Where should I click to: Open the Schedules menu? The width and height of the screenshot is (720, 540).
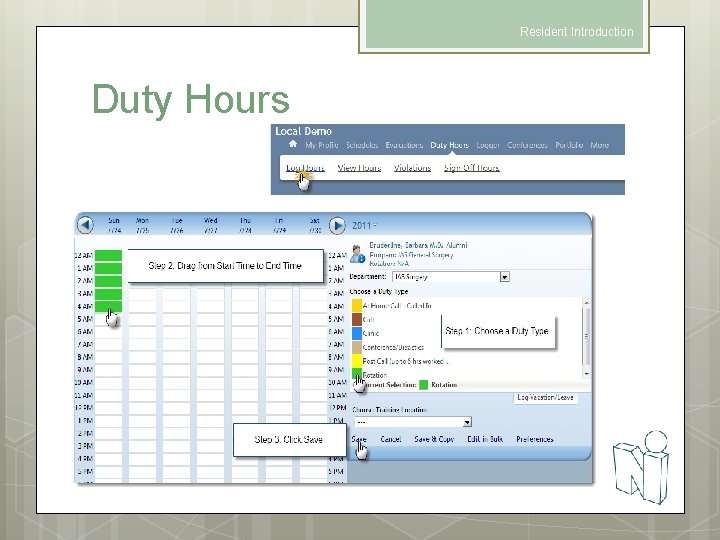pyautogui.click(x=362, y=145)
